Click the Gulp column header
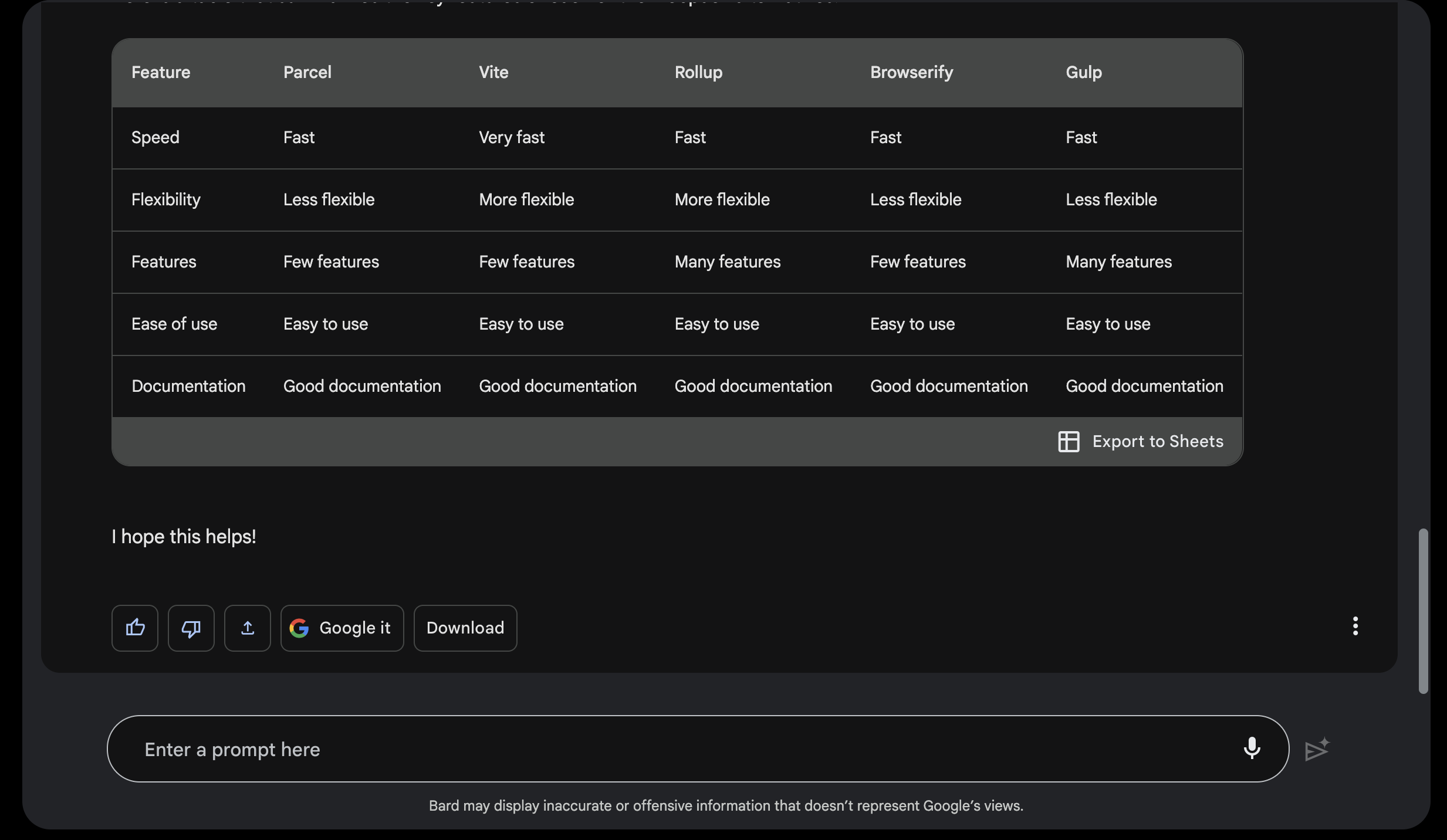The height and width of the screenshot is (840, 1447). 1084,72
